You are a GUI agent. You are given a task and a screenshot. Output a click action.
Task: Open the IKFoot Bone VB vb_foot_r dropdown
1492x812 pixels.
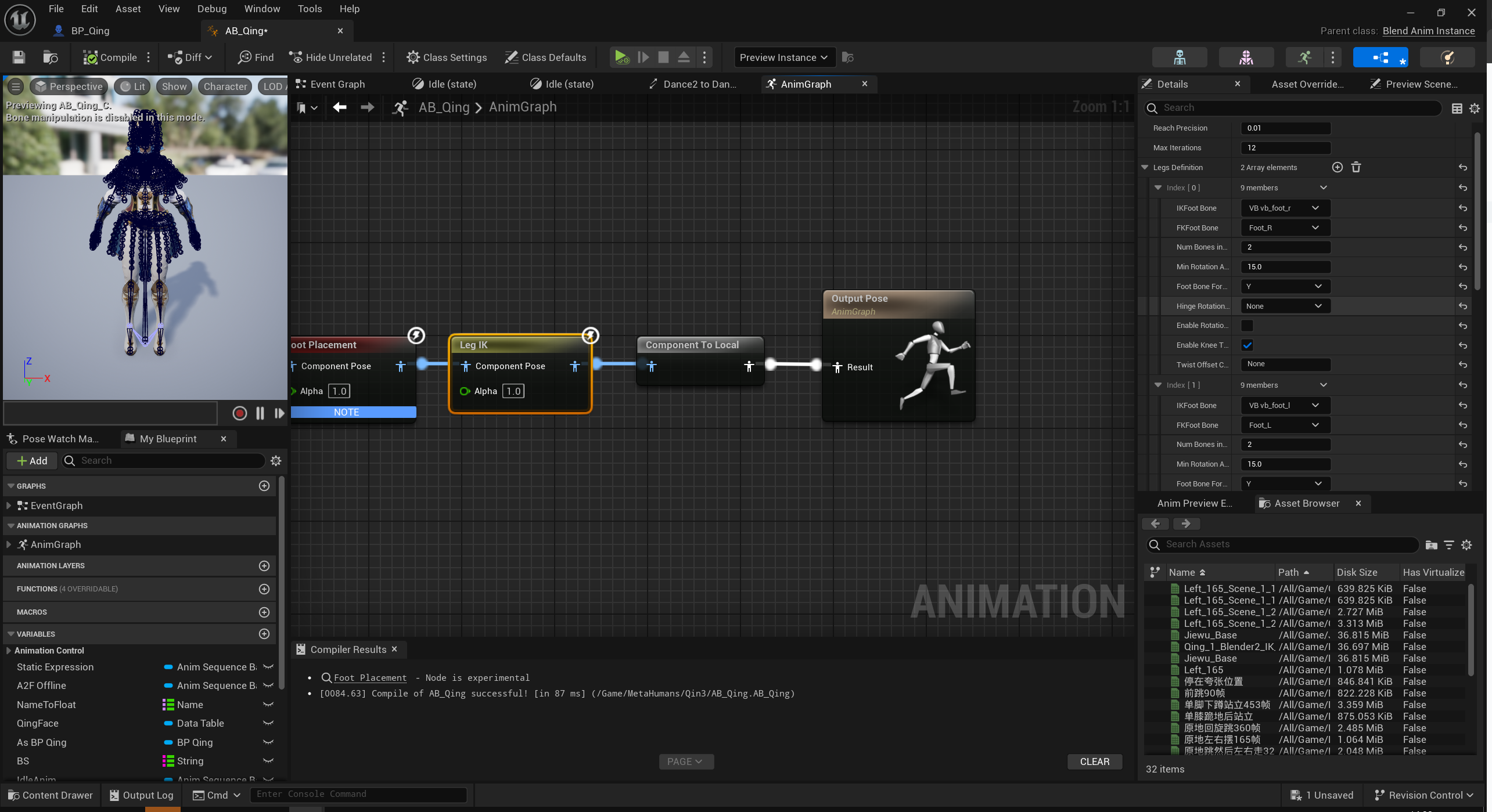[1285, 208]
